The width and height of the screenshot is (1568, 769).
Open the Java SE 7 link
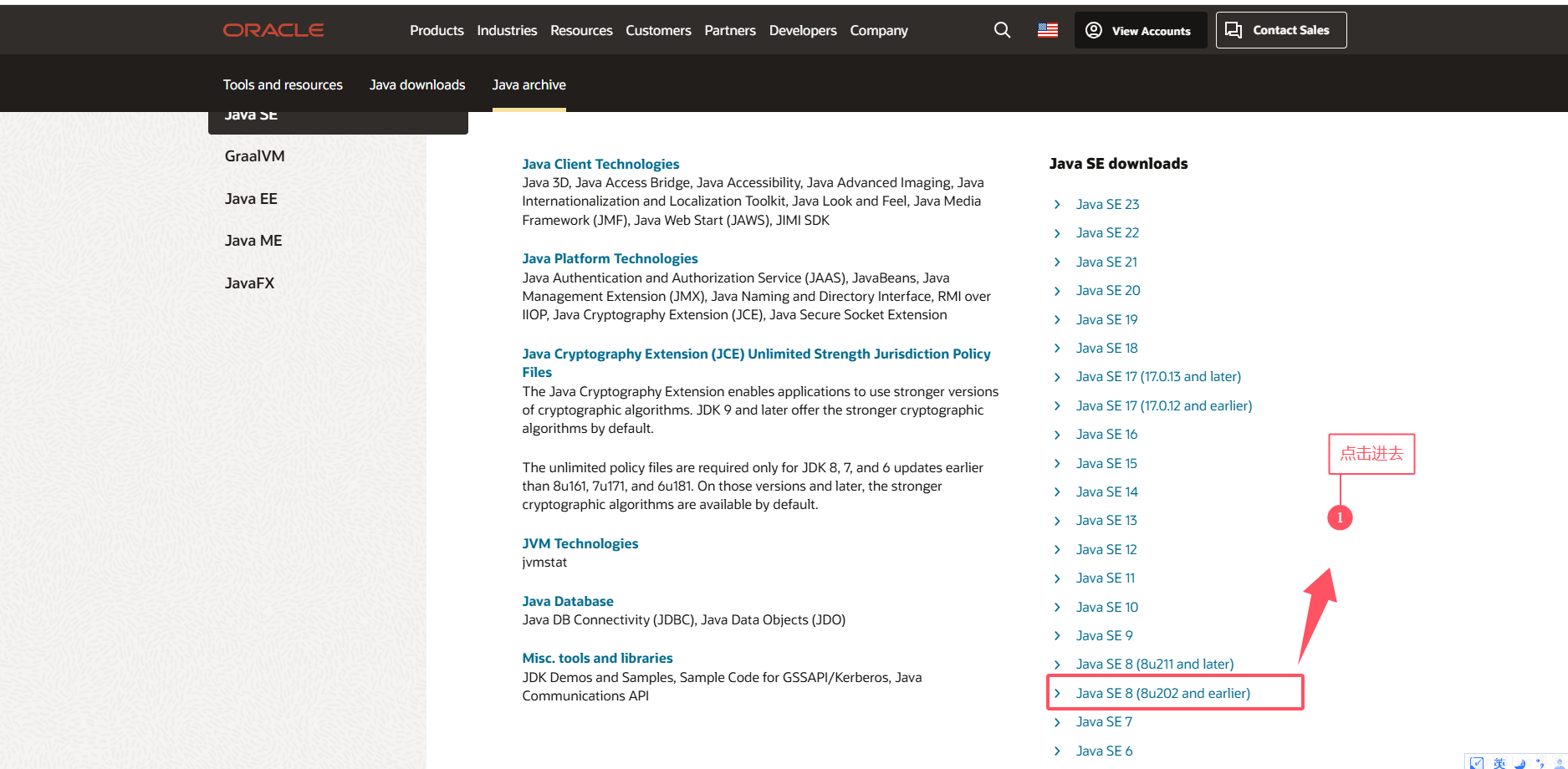1104,722
